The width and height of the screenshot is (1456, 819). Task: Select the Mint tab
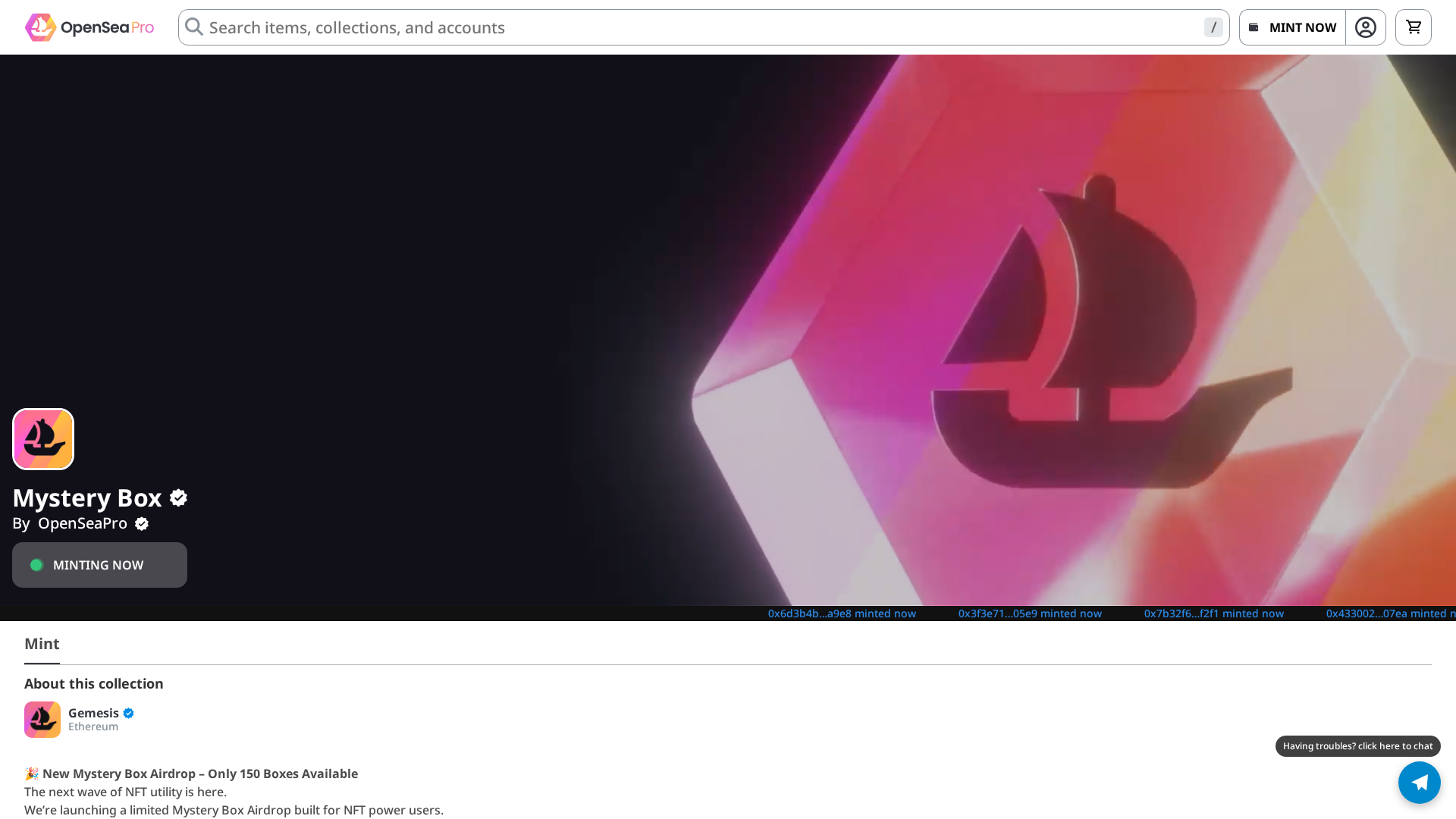point(42,644)
